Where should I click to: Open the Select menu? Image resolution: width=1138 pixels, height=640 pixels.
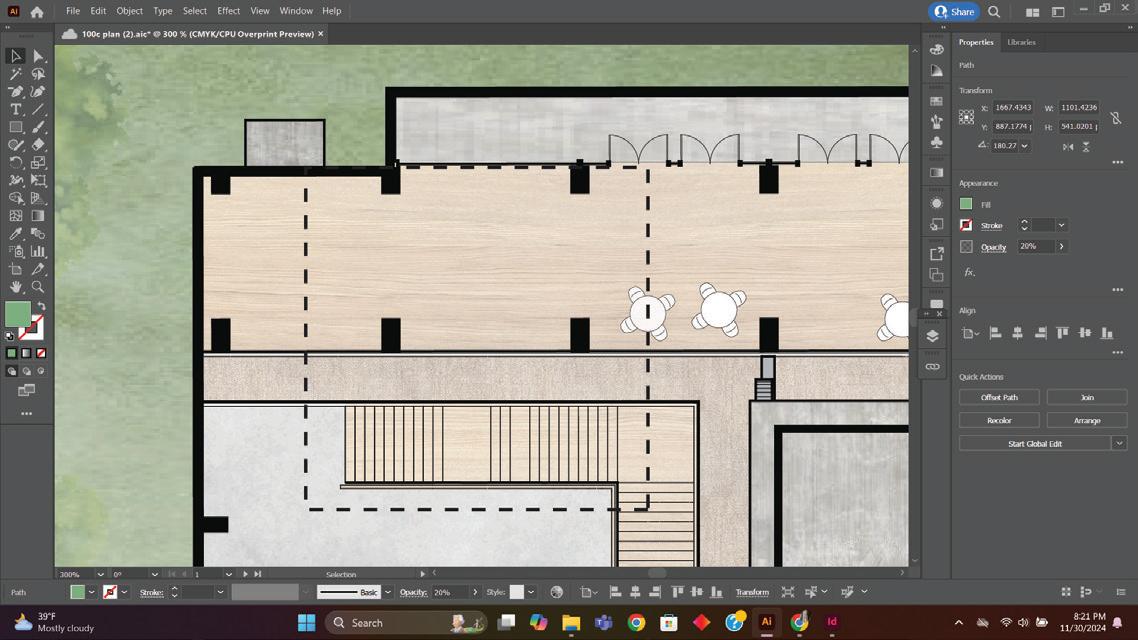tap(195, 11)
